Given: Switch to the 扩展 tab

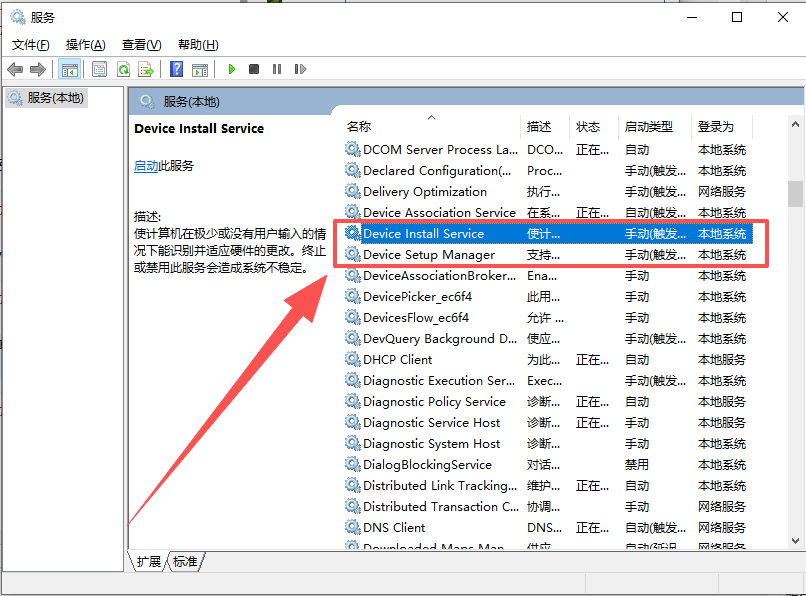Looking at the screenshot, I should [x=149, y=562].
